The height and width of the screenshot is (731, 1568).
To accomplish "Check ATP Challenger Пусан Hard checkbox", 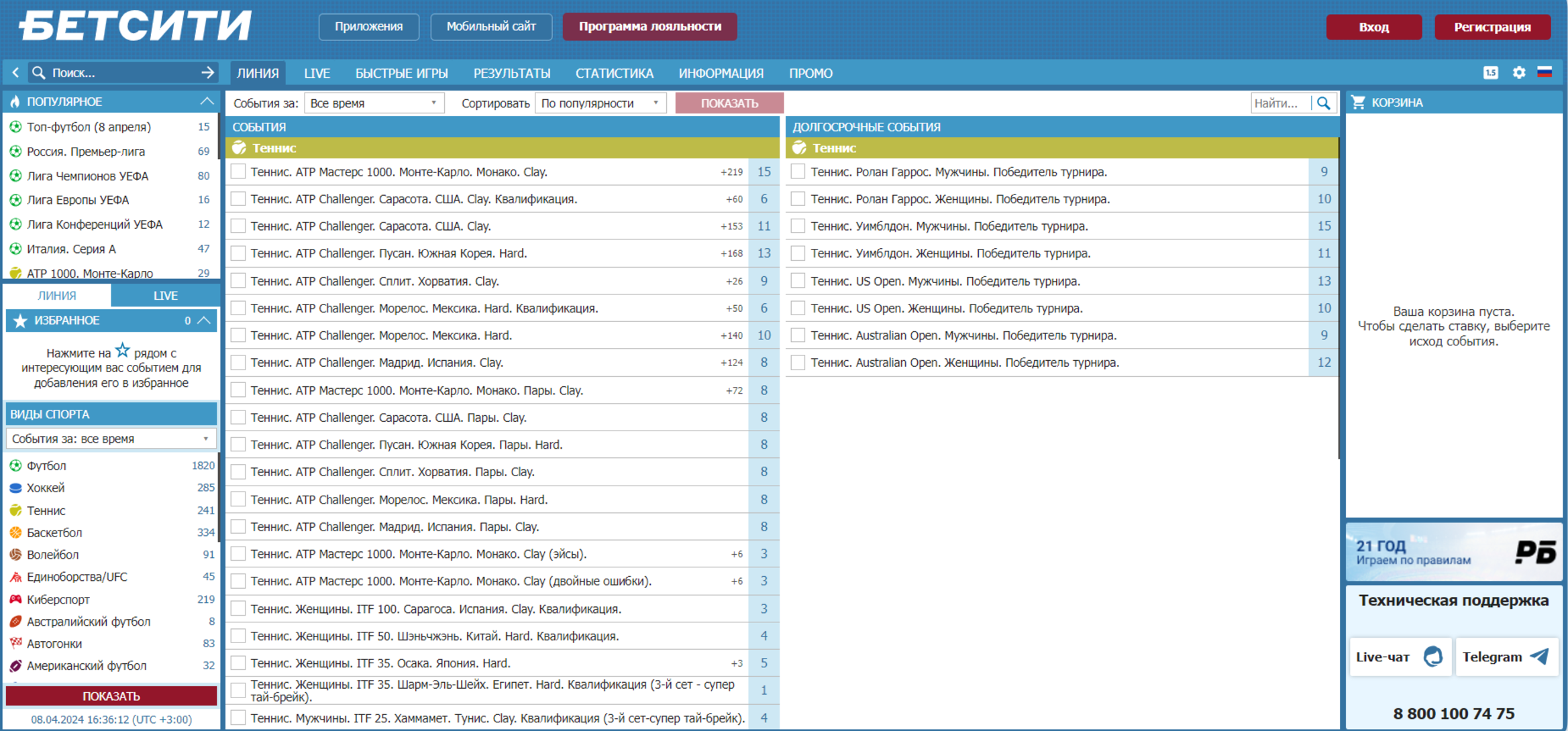I will 238,254.
